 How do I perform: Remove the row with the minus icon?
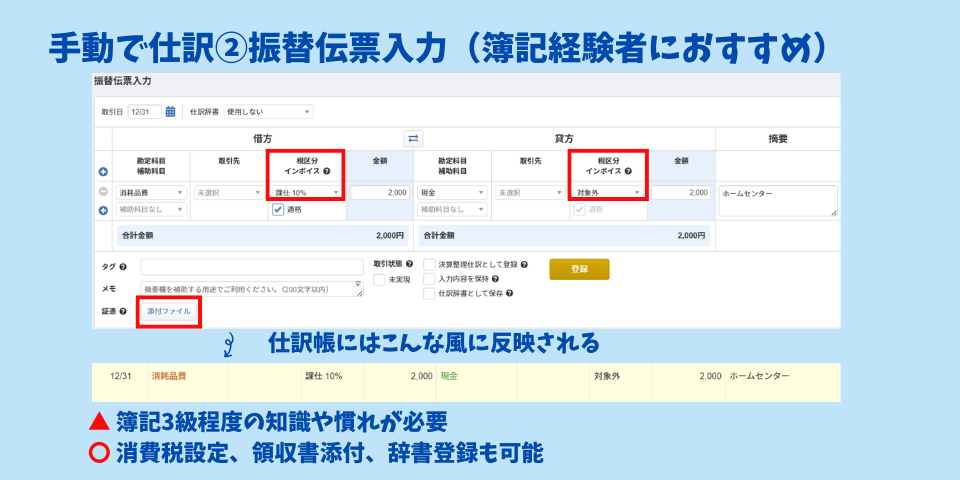(103, 192)
